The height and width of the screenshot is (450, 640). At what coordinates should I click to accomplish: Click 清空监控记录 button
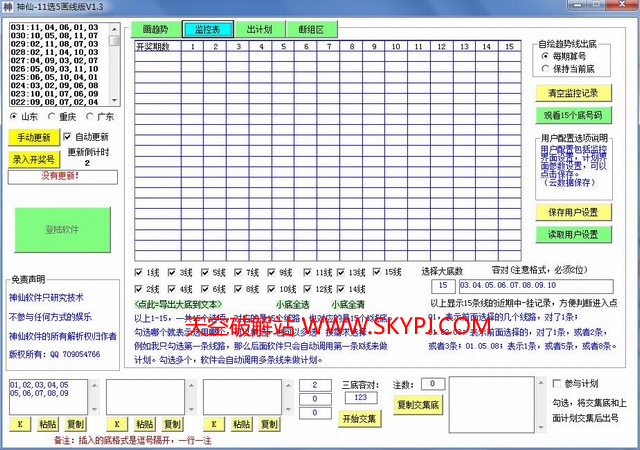pos(573,94)
